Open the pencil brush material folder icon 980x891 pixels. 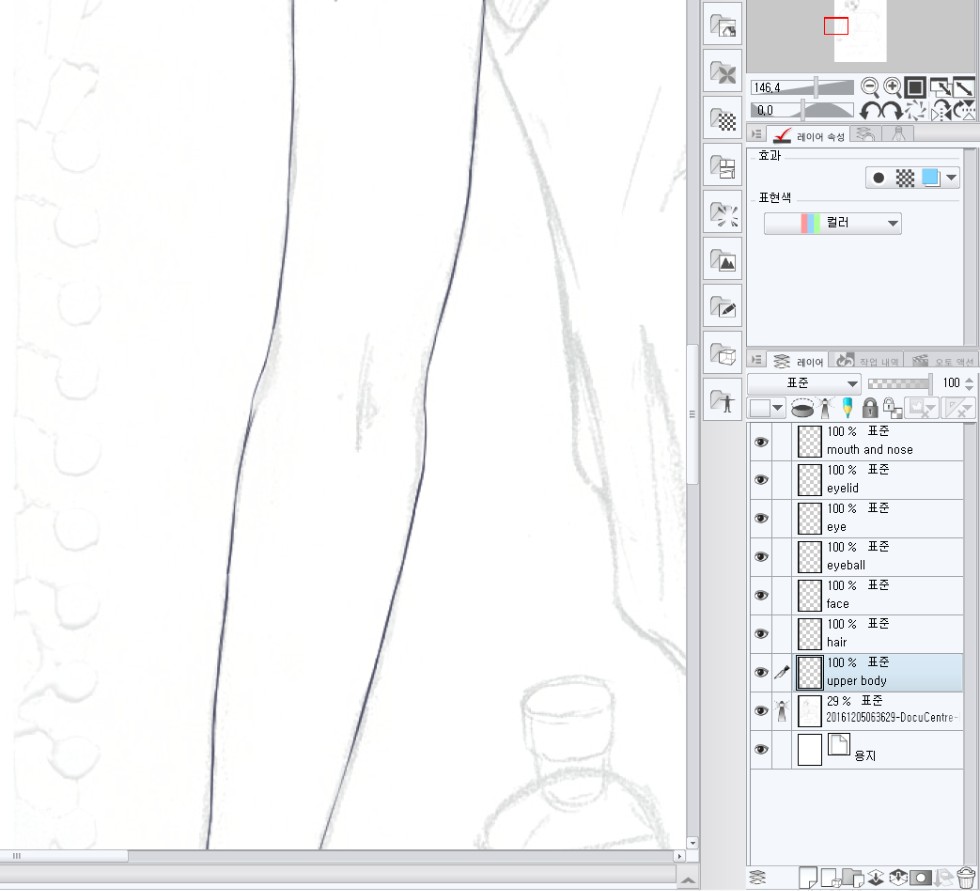tap(722, 307)
